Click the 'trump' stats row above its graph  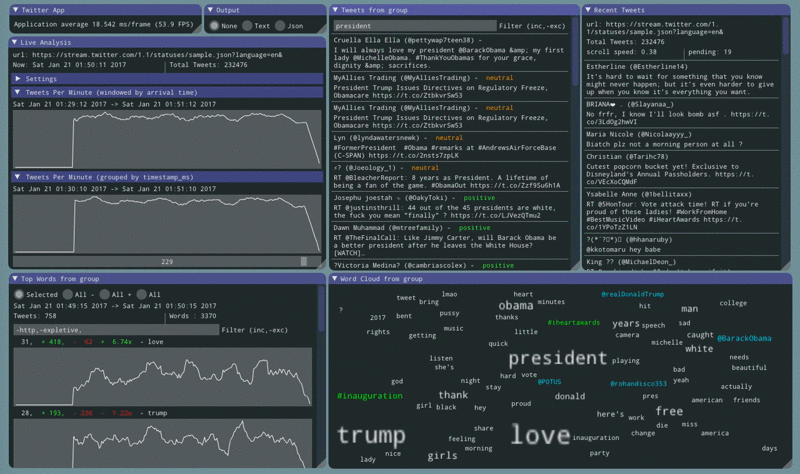[94, 413]
